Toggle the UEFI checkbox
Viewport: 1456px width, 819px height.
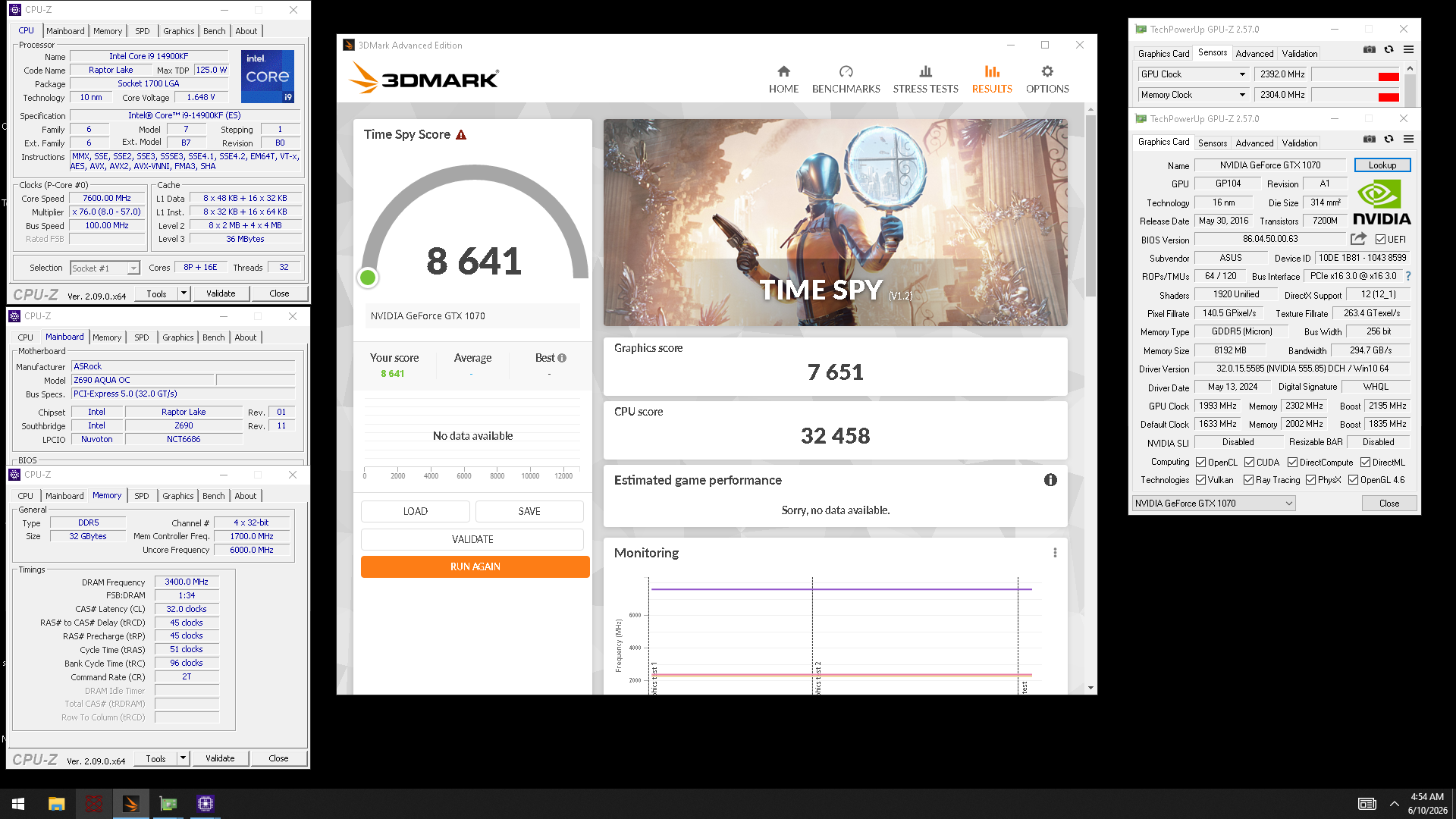[x=1380, y=240]
